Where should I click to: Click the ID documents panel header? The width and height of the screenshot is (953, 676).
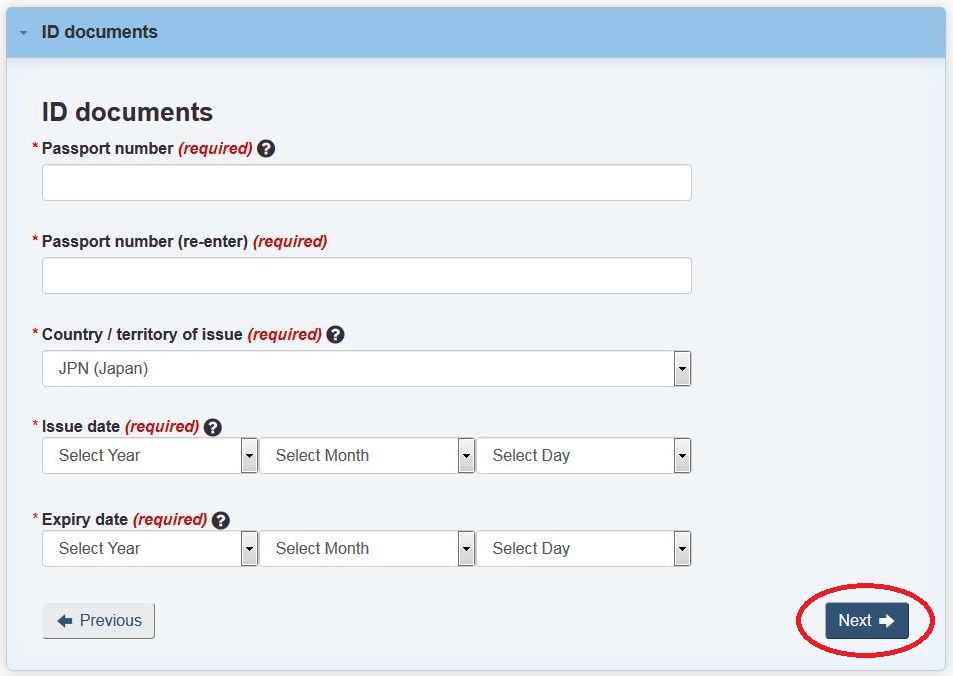476,32
